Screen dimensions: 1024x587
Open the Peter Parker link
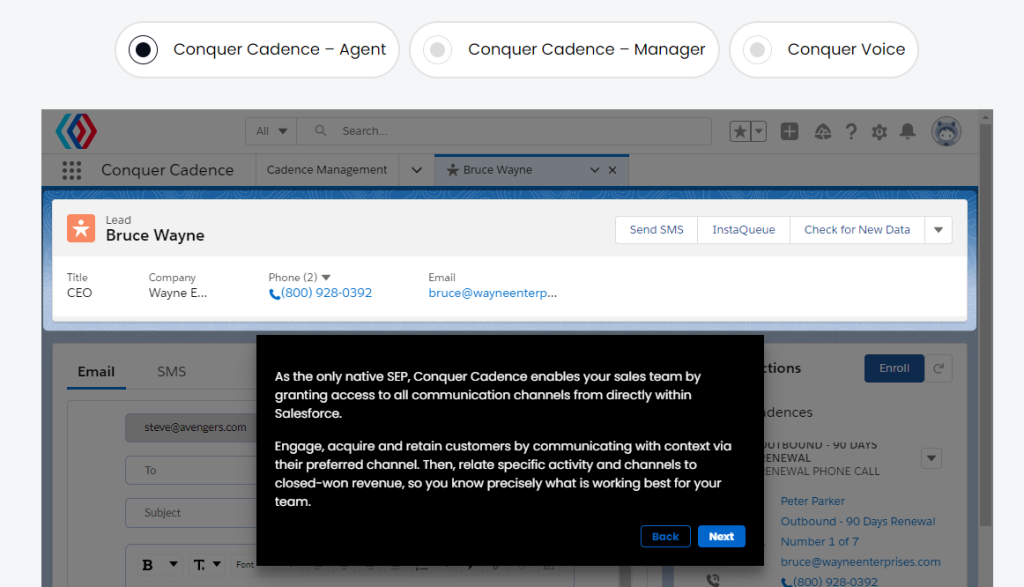click(x=812, y=501)
